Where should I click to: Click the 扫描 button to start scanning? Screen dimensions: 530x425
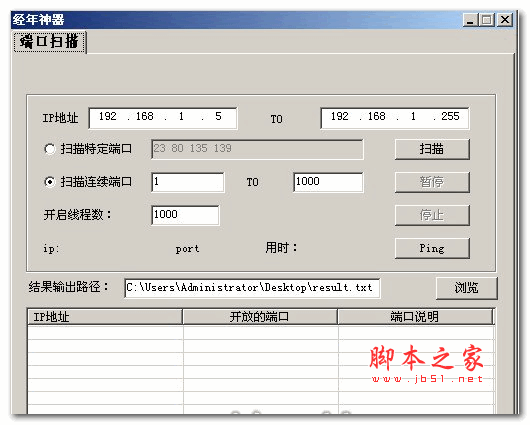tap(432, 149)
